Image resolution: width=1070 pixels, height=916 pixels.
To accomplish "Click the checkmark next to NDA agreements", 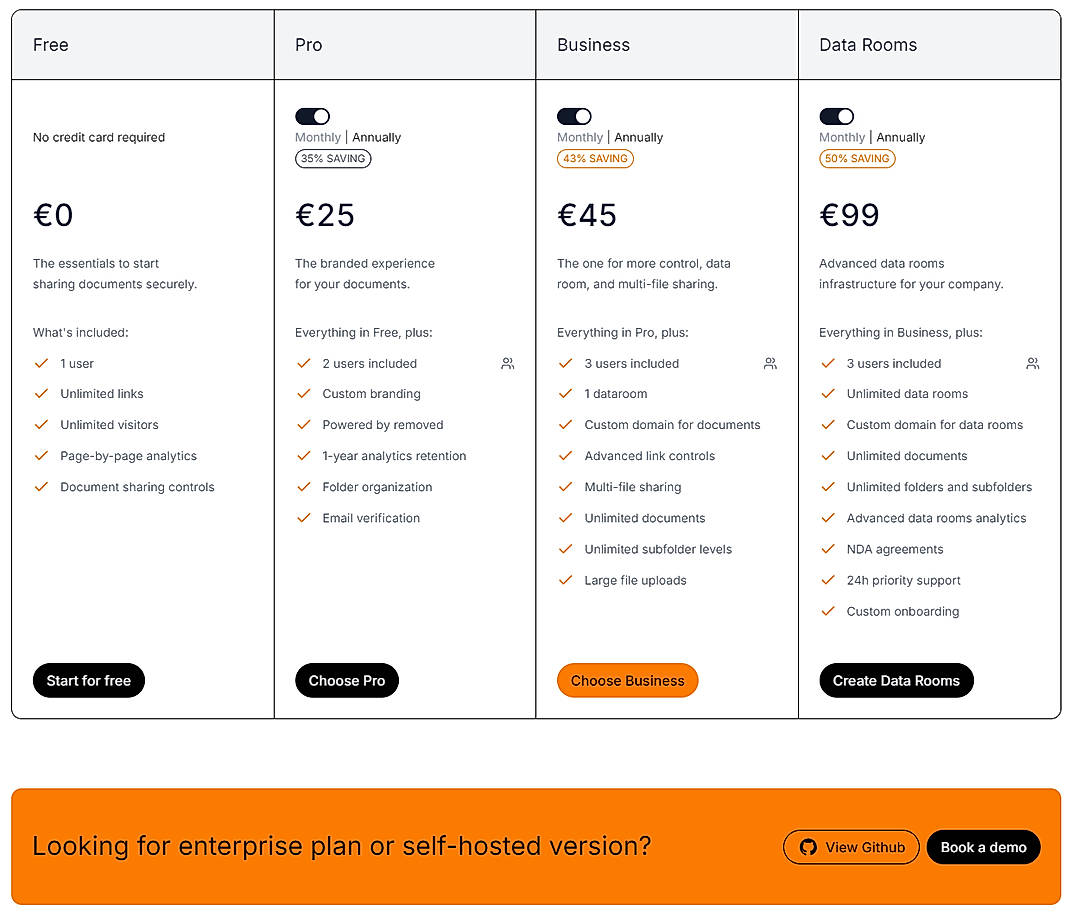I will [x=828, y=549].
